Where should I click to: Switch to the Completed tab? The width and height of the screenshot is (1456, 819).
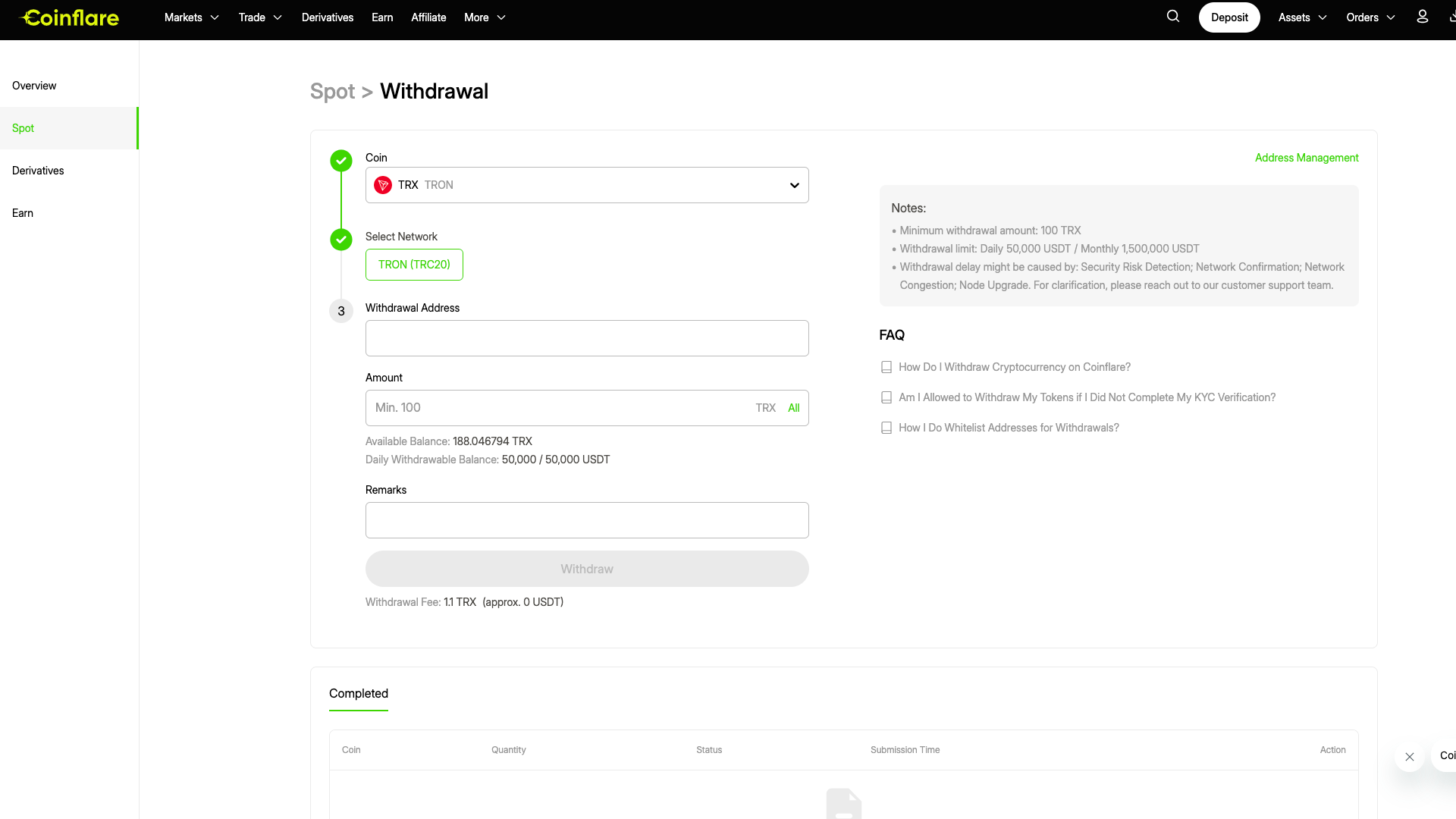click(x=359, y=693)
